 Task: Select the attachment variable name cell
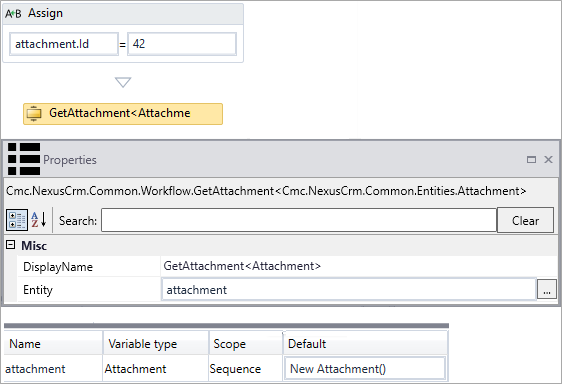[x=53, y=369]
